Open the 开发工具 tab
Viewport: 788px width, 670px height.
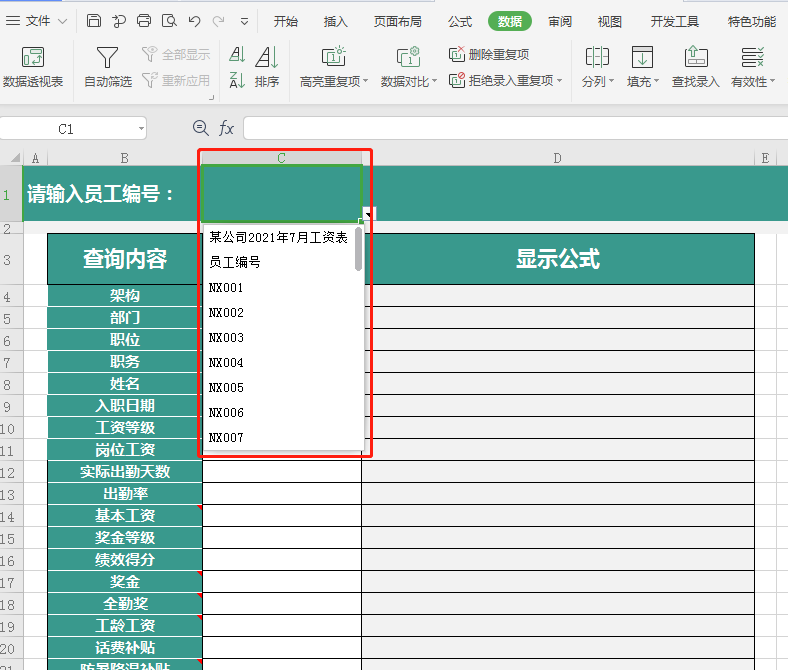(674, 22)
